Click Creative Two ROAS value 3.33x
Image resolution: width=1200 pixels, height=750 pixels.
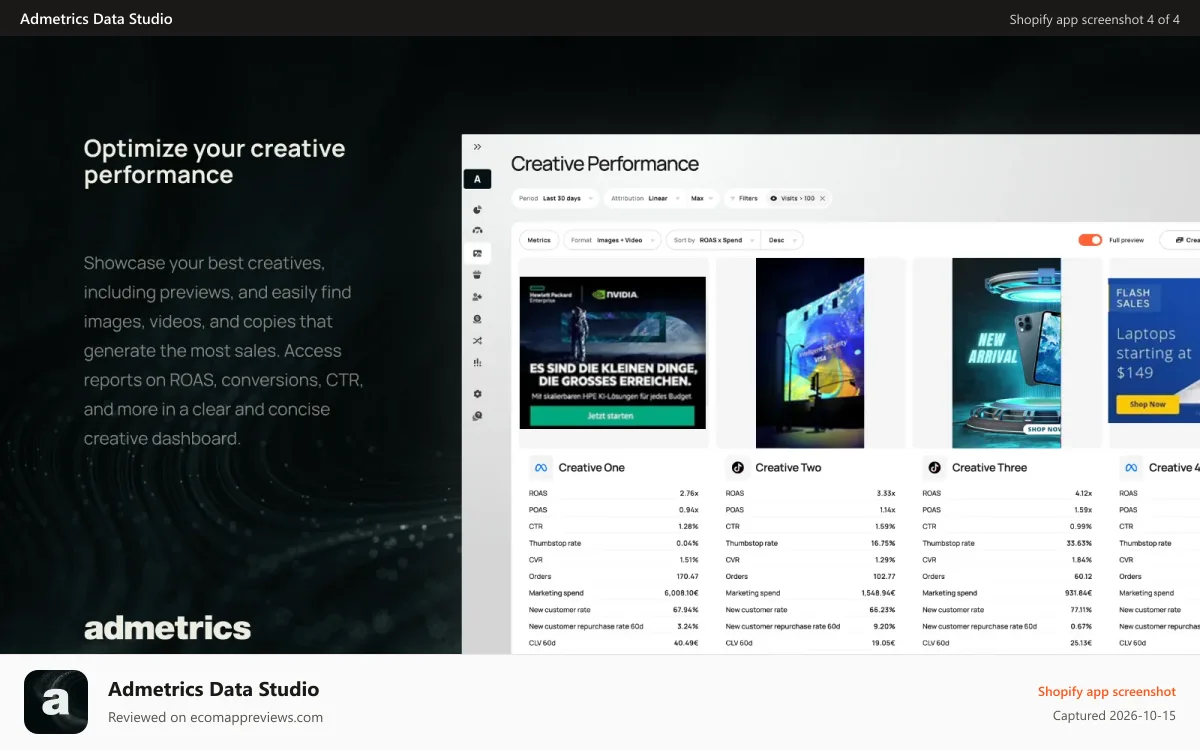tap(885, 493)
